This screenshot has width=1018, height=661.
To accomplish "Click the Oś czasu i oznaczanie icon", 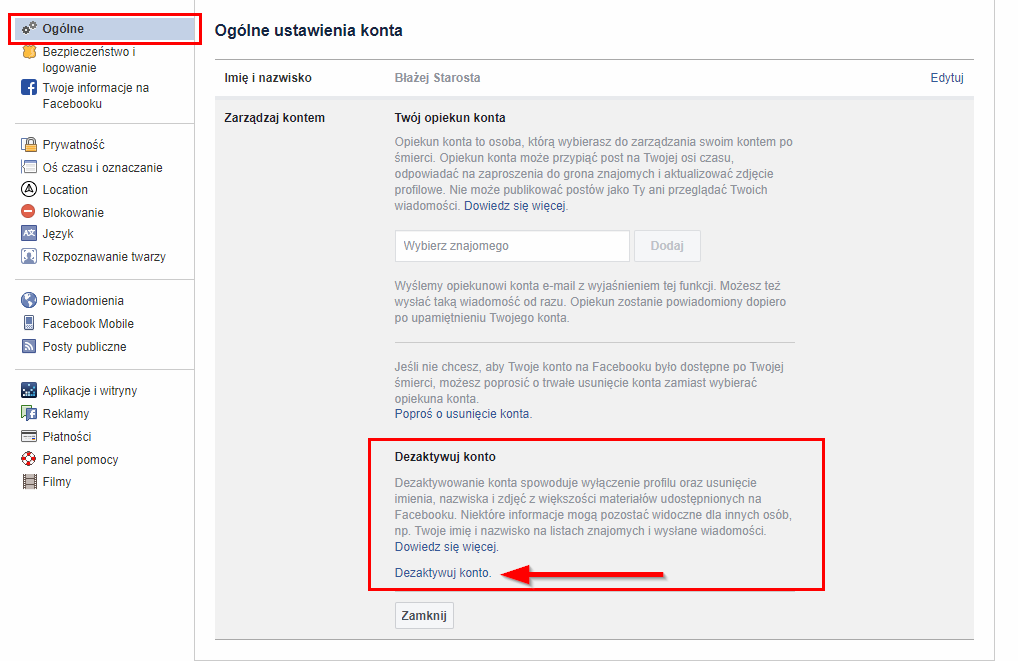I will click(29, 167).
